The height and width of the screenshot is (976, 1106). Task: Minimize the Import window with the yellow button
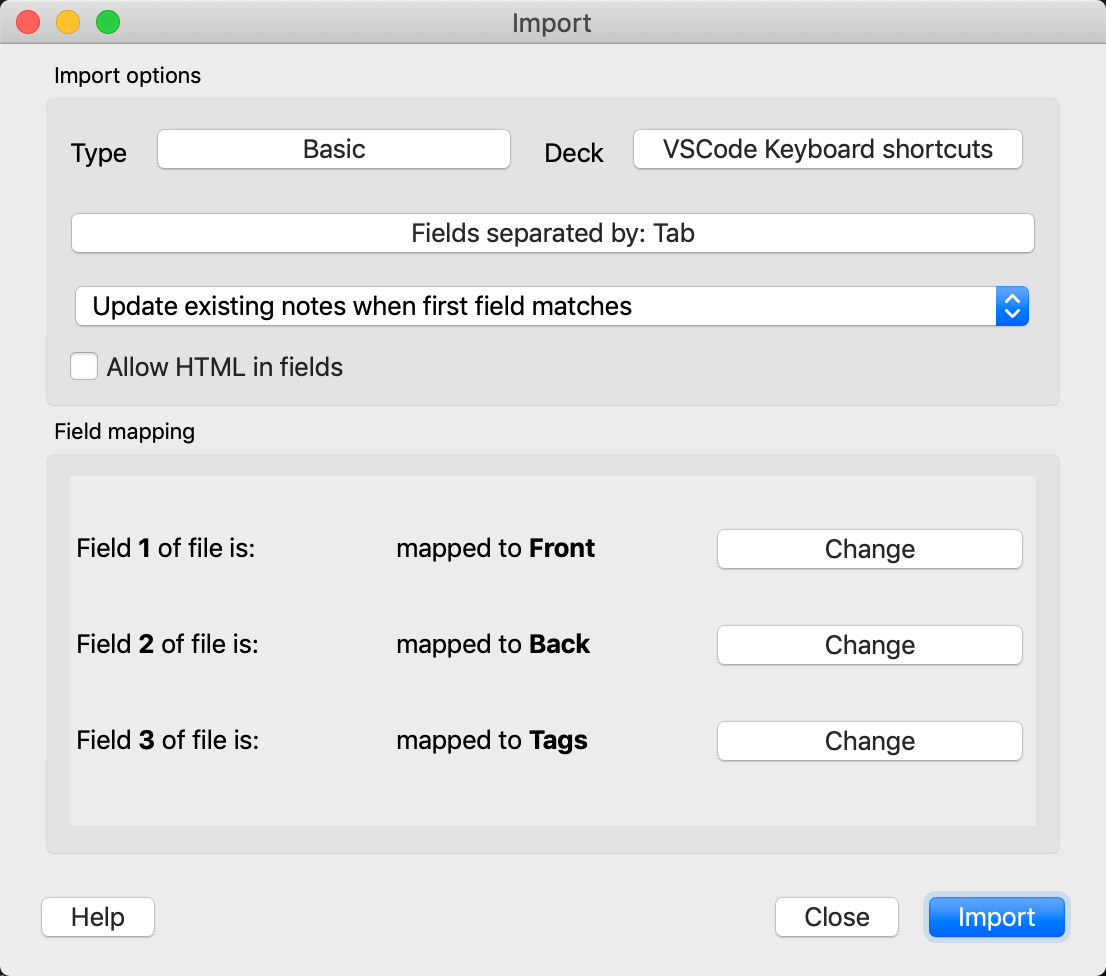66,21
